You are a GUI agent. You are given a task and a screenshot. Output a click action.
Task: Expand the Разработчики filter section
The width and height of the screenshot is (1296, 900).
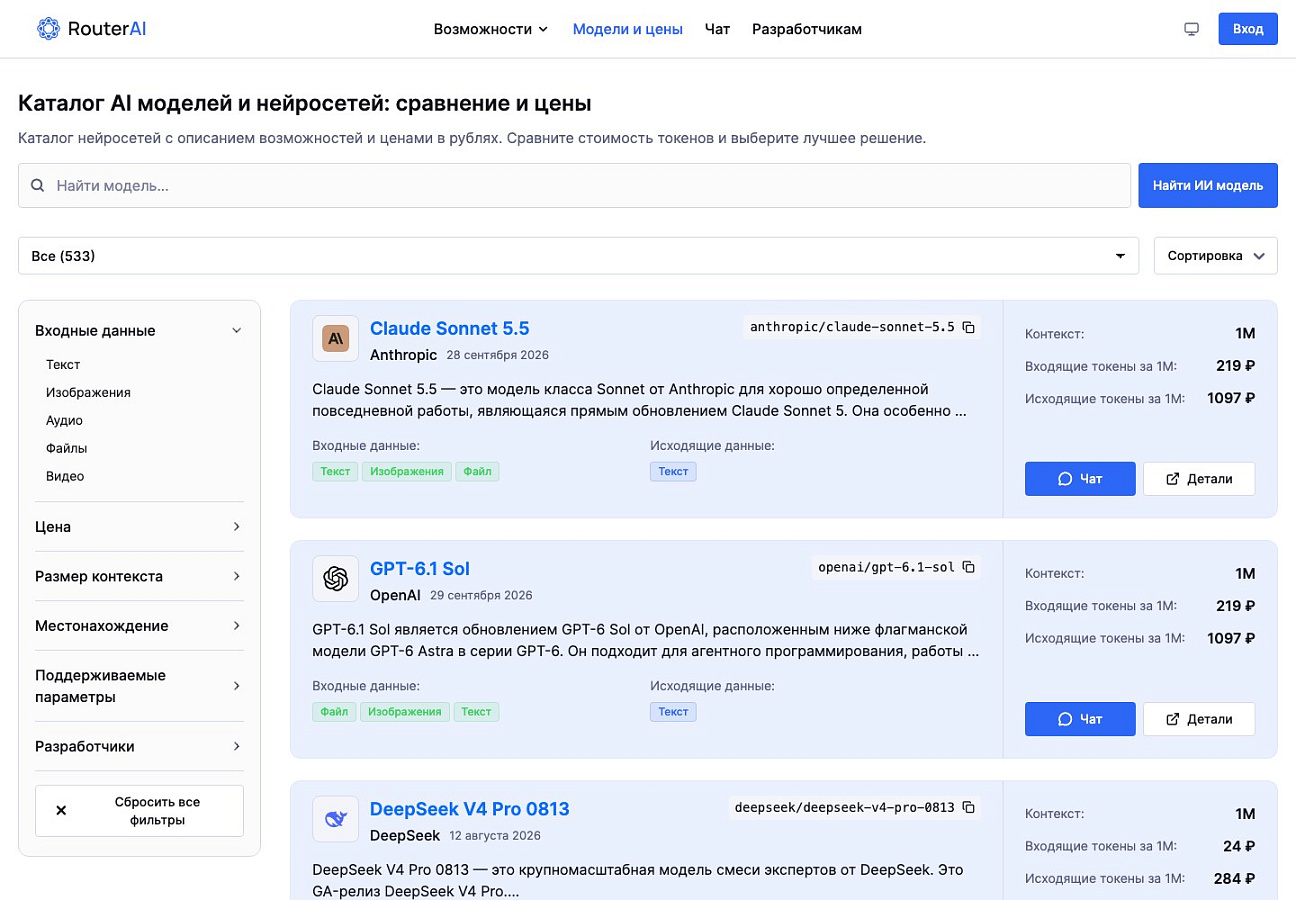click(x=139, y=746)
